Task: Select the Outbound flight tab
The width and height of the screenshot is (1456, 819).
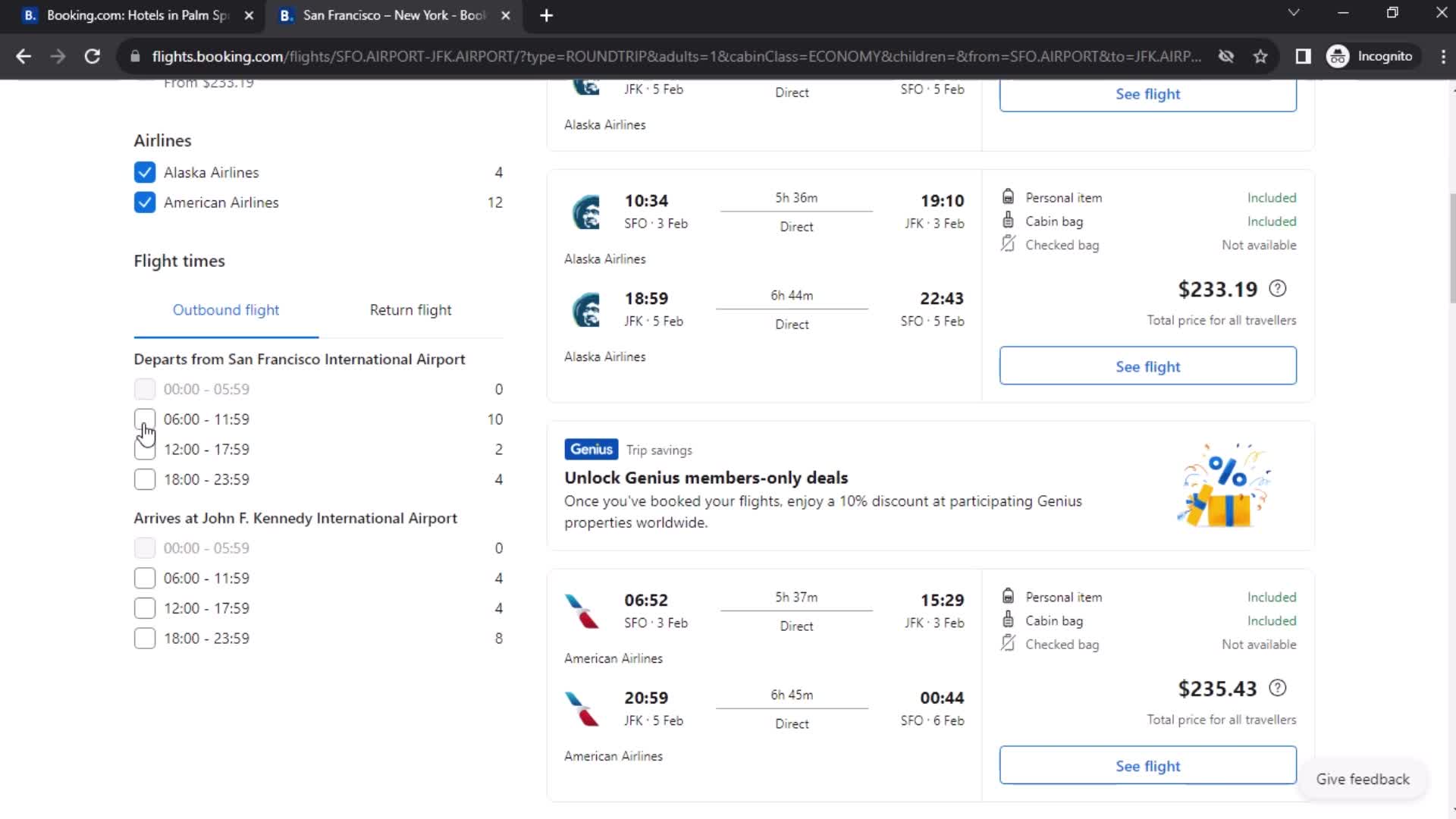Action: pyautogui.click(x=226, y=309)
